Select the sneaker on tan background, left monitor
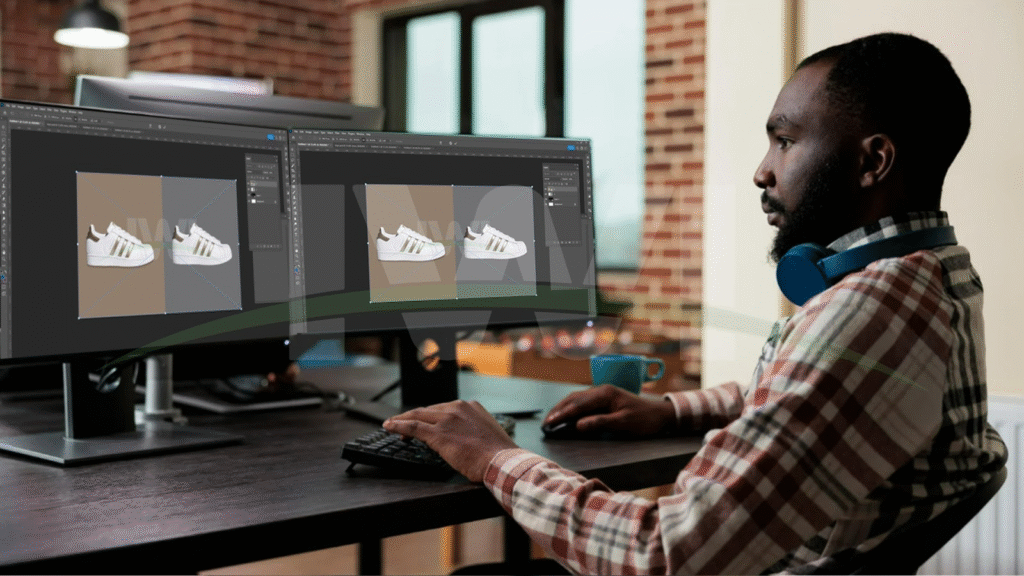 (x=120, y=246)
